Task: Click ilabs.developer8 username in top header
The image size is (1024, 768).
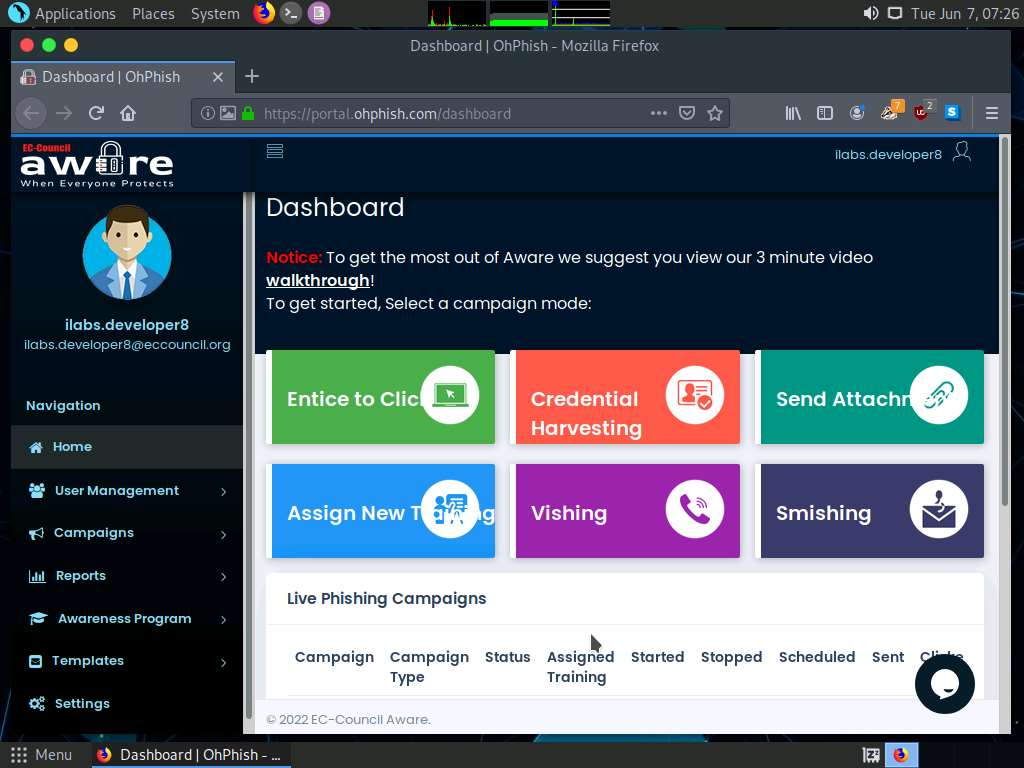Action: coord(888,155)
